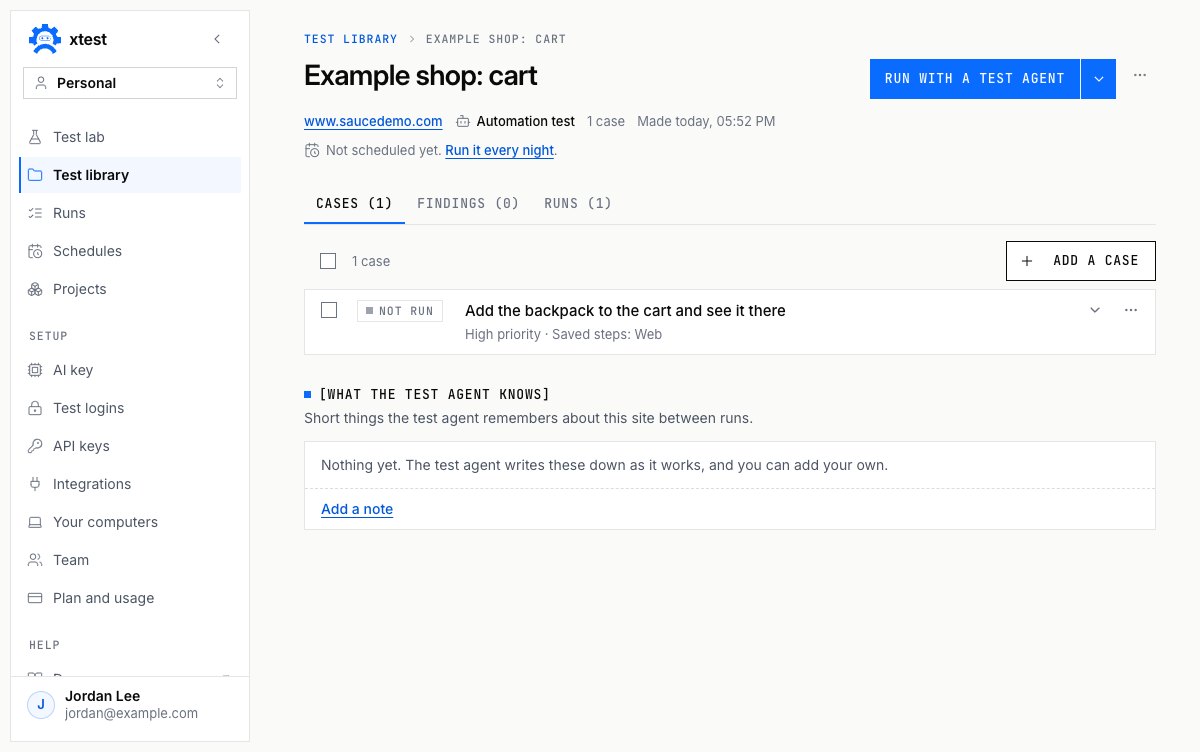Open Projects from the sidebar

tap(130, 289)
